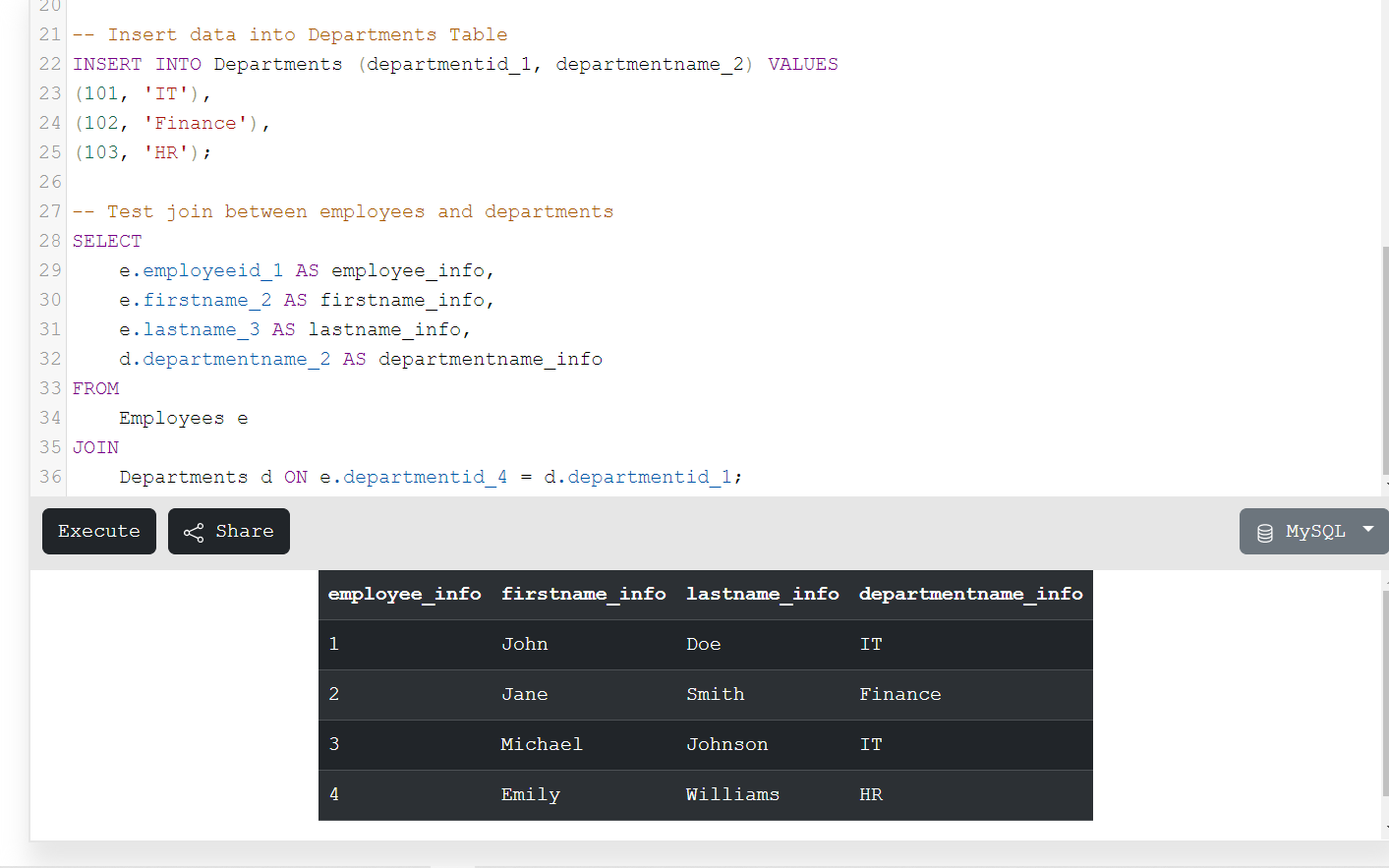Click the SELECT keyword in the editor
This screenshot has height=868, width=1389.
107,241
